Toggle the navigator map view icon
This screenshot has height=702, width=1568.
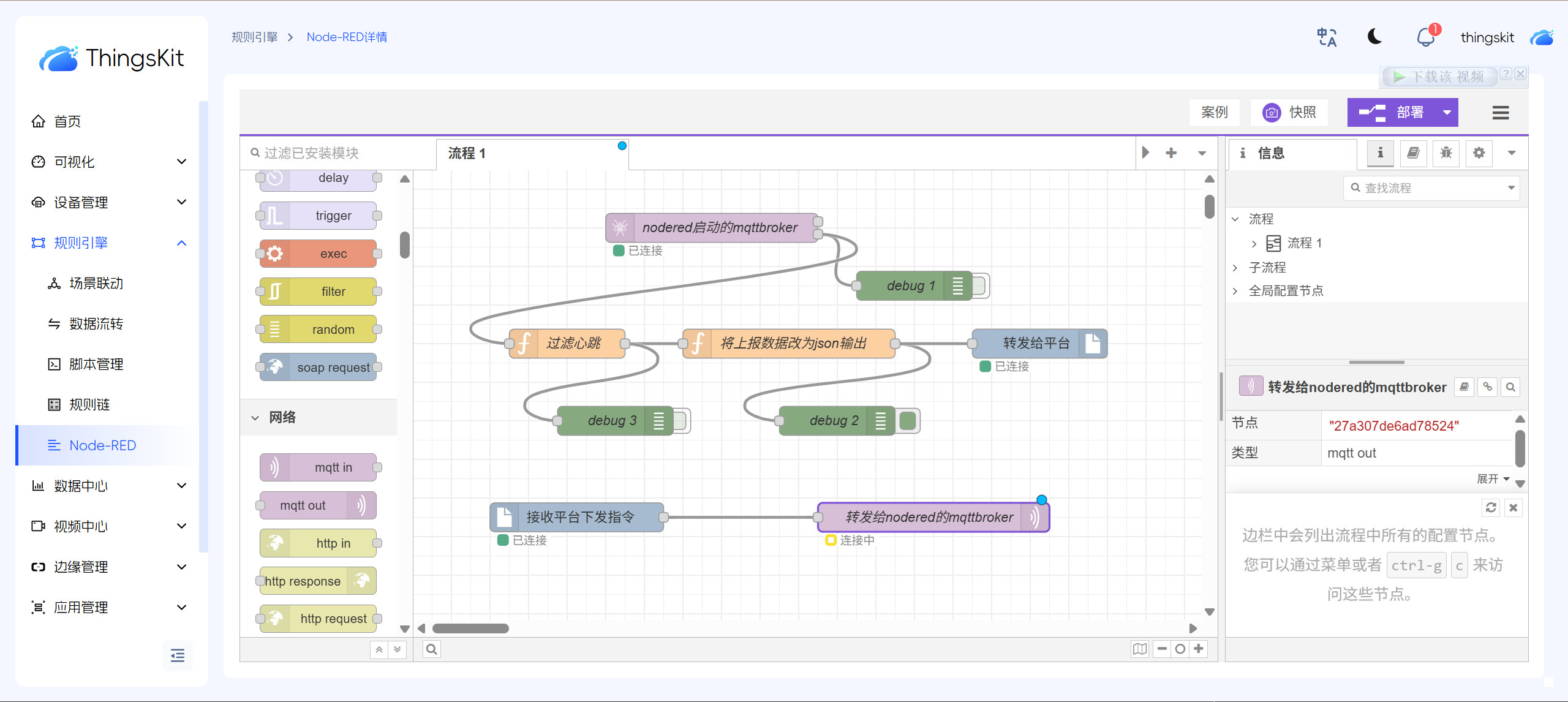[1139, 649]
